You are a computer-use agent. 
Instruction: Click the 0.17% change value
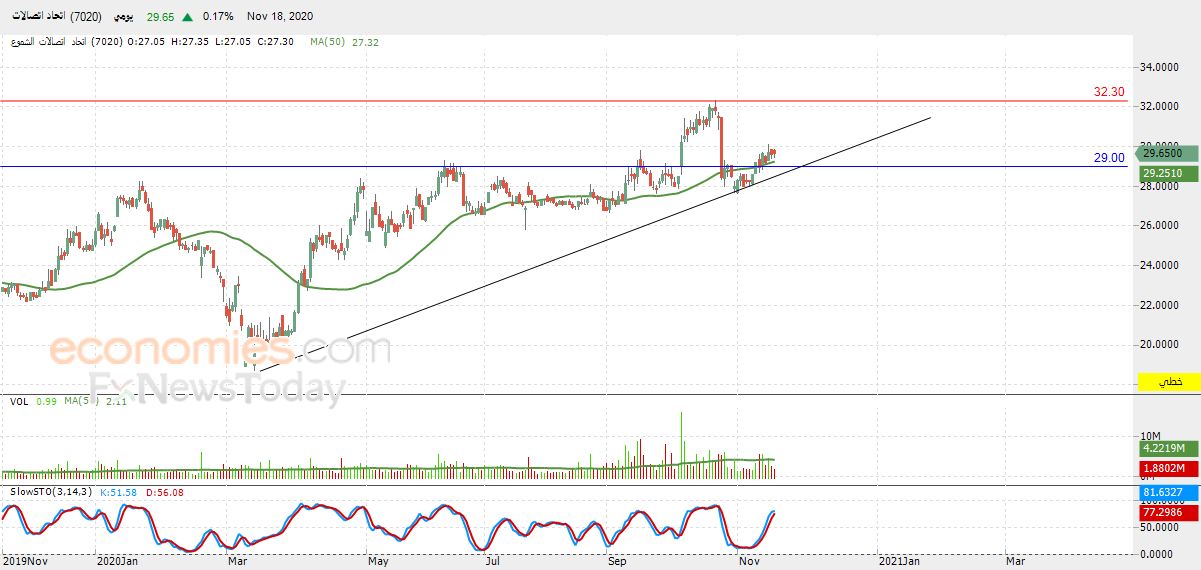pos(218,17)
